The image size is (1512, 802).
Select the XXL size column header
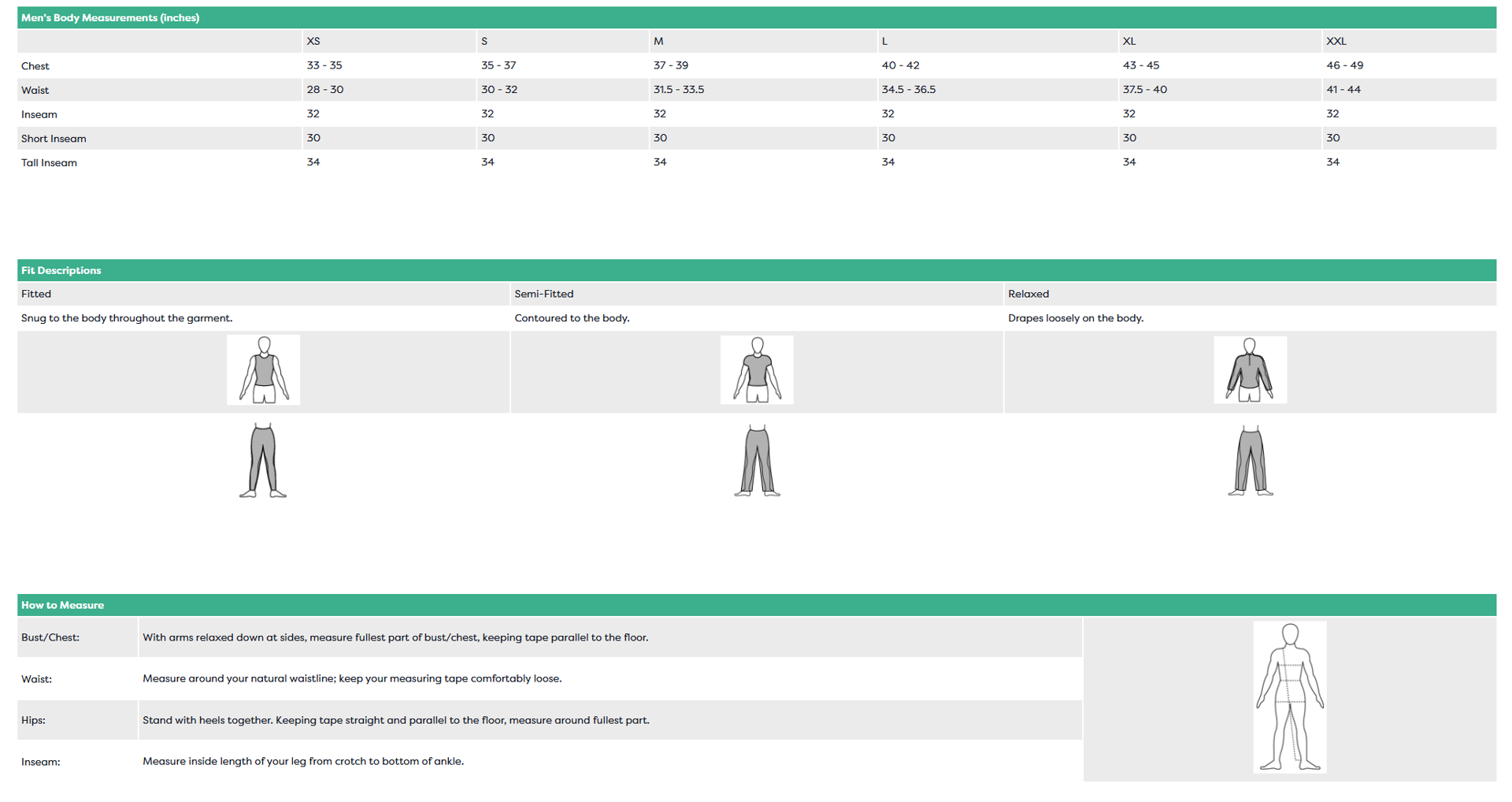pos(1336,41)
